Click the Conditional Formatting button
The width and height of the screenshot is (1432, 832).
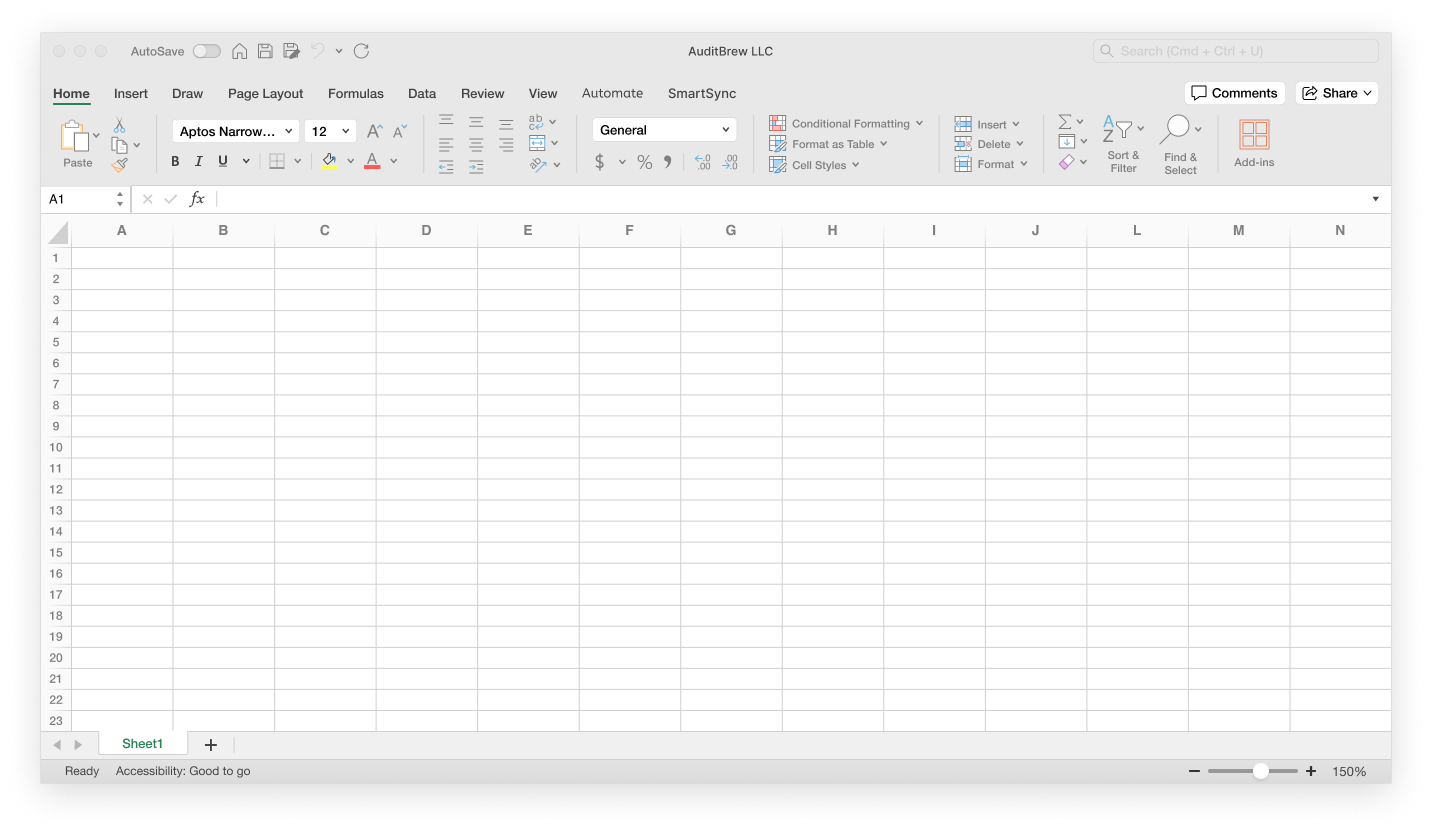pos(847,123)
